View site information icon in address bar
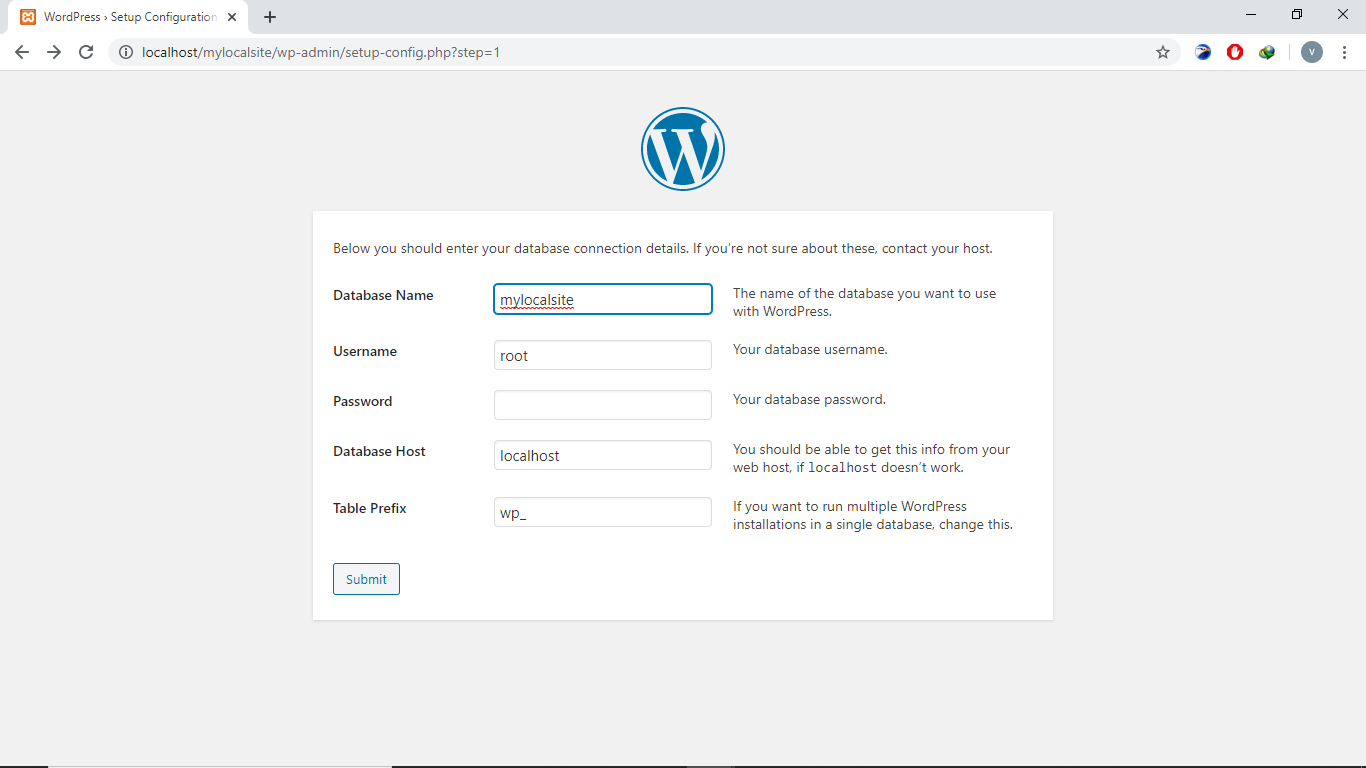1366x768 pixels. click(126, 52)
